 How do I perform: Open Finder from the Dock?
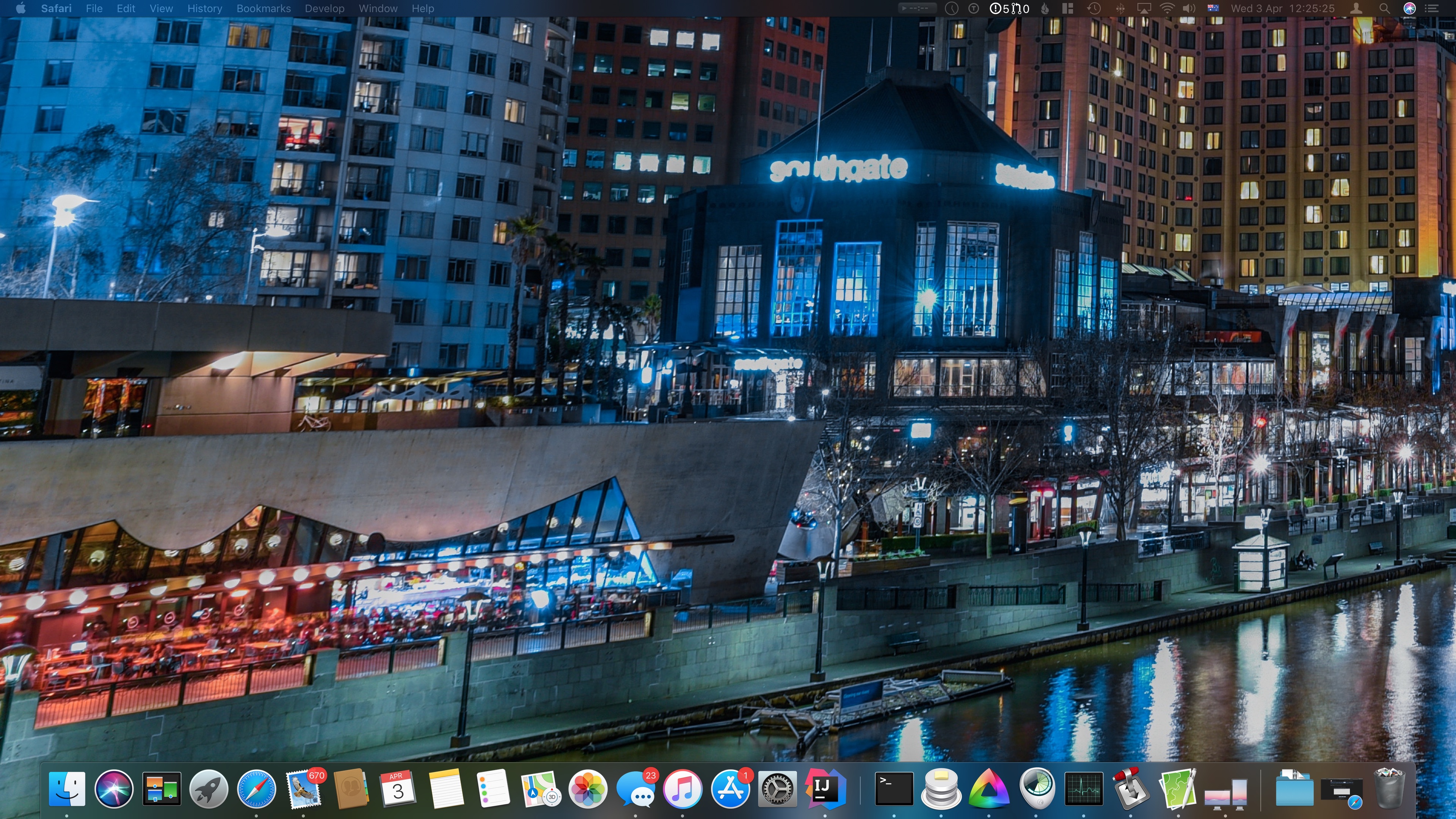coord(67,789)
